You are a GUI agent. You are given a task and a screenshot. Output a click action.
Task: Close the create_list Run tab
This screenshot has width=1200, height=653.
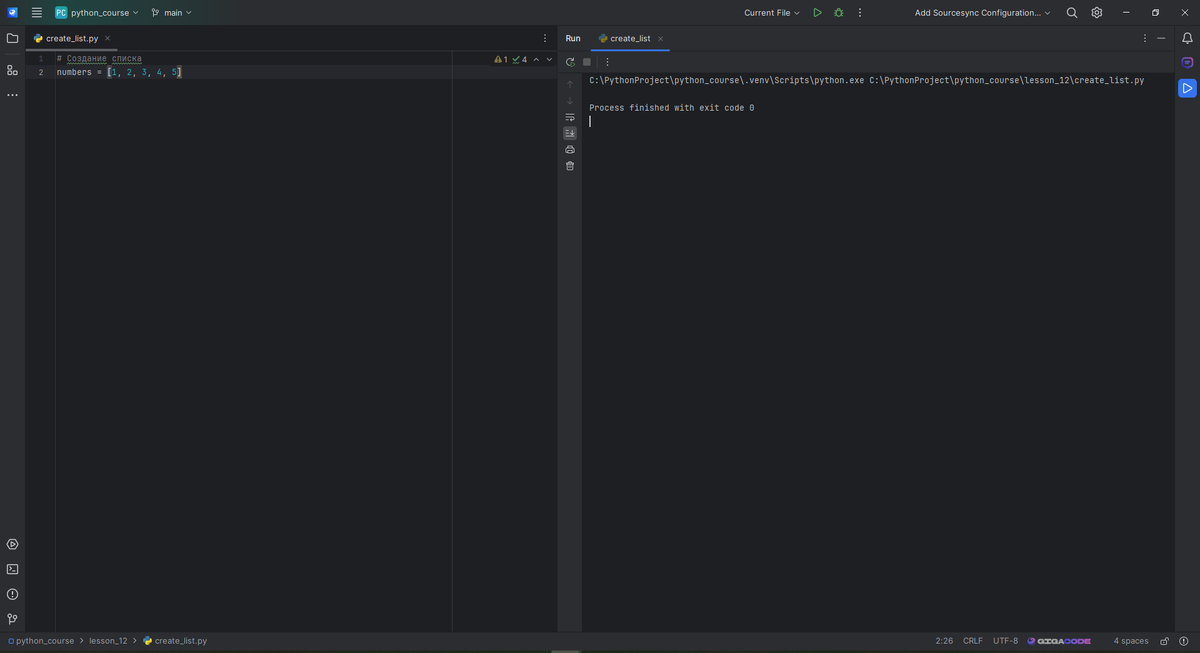(x=660, y=38)
